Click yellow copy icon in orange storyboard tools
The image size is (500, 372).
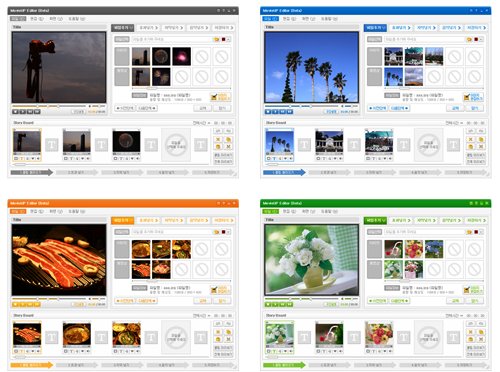(x=228, y=332)
